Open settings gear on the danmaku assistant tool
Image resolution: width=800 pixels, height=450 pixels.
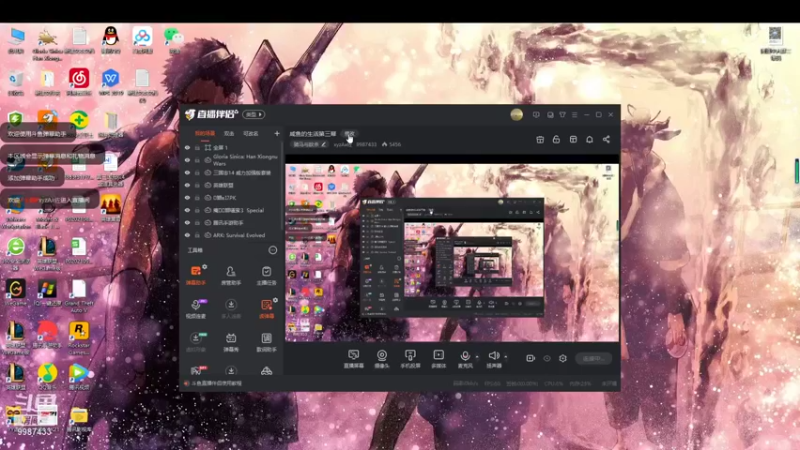[x=205, y=266]
